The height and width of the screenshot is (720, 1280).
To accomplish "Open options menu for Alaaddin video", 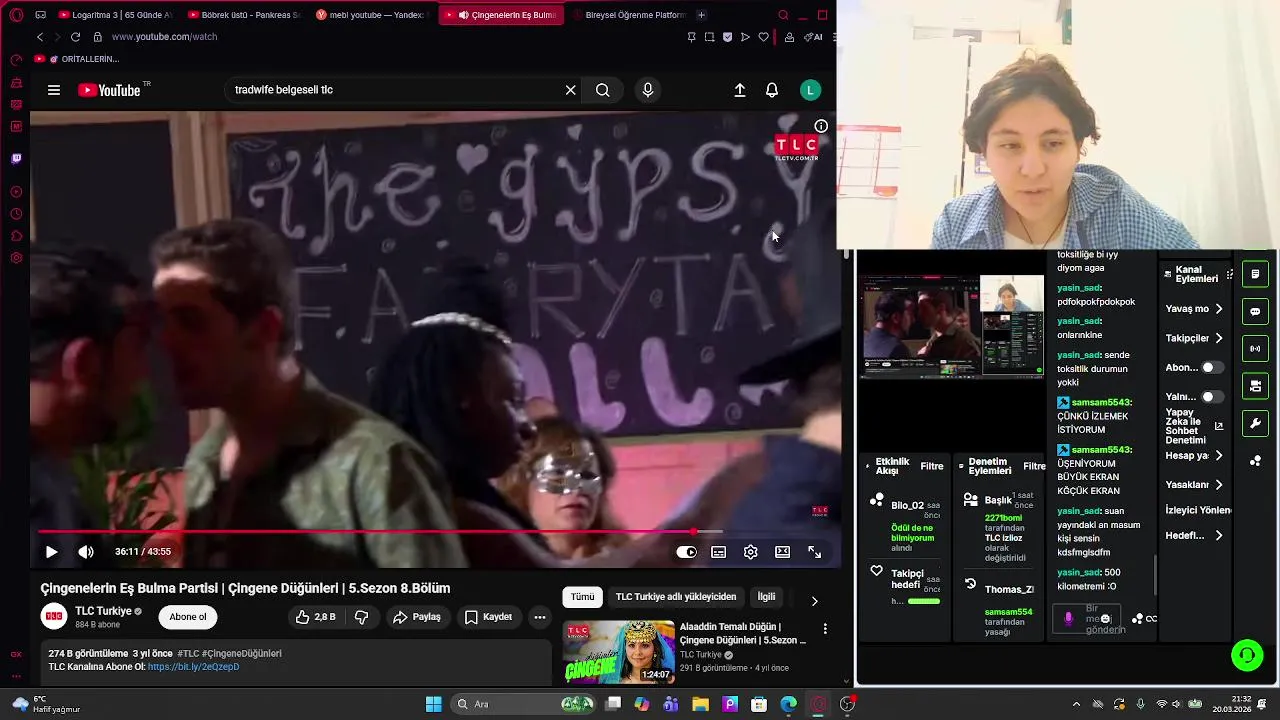I will 825,629.
